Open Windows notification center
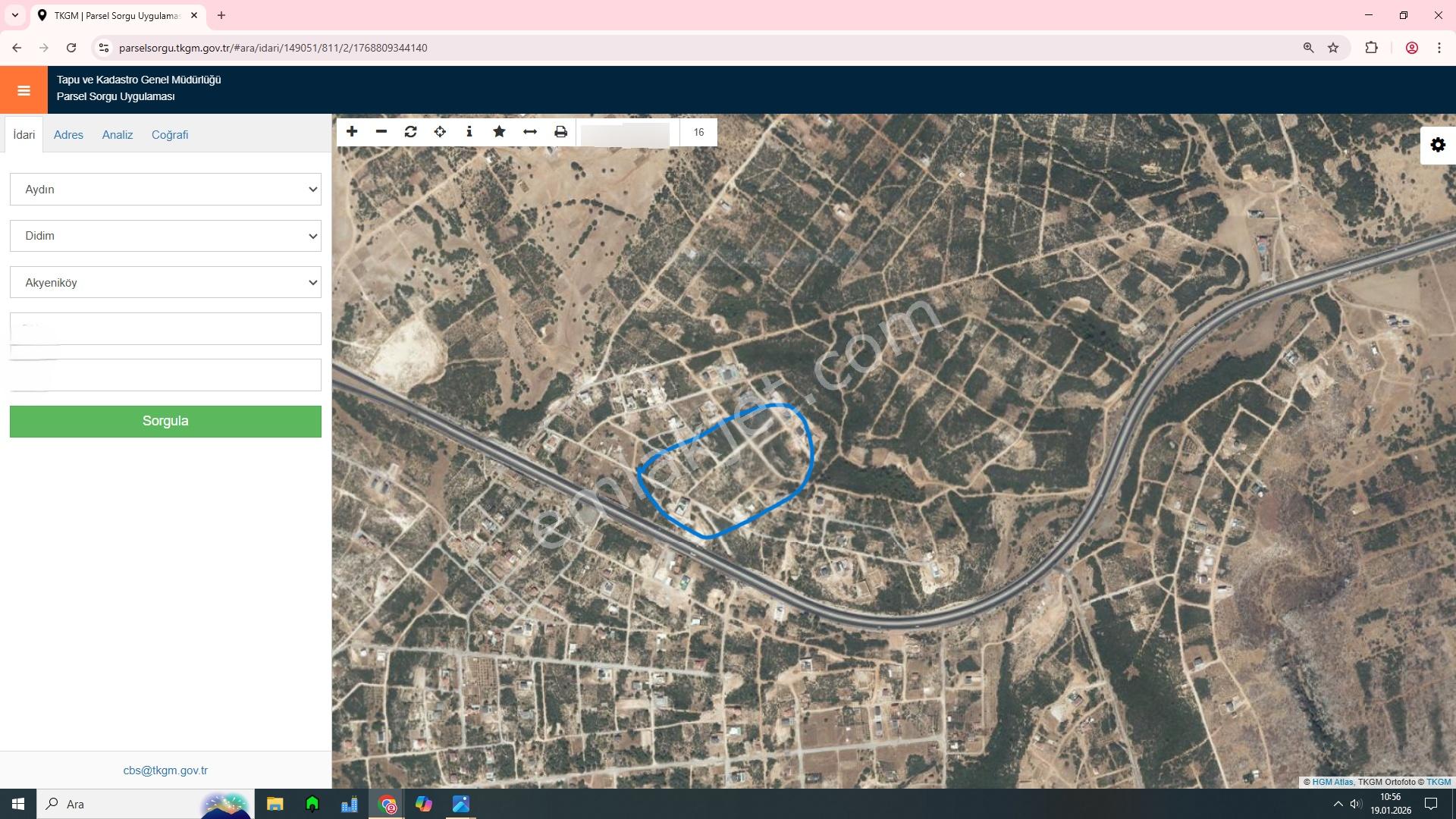This screenshot has width=1456, height=819. [1431, 804]
